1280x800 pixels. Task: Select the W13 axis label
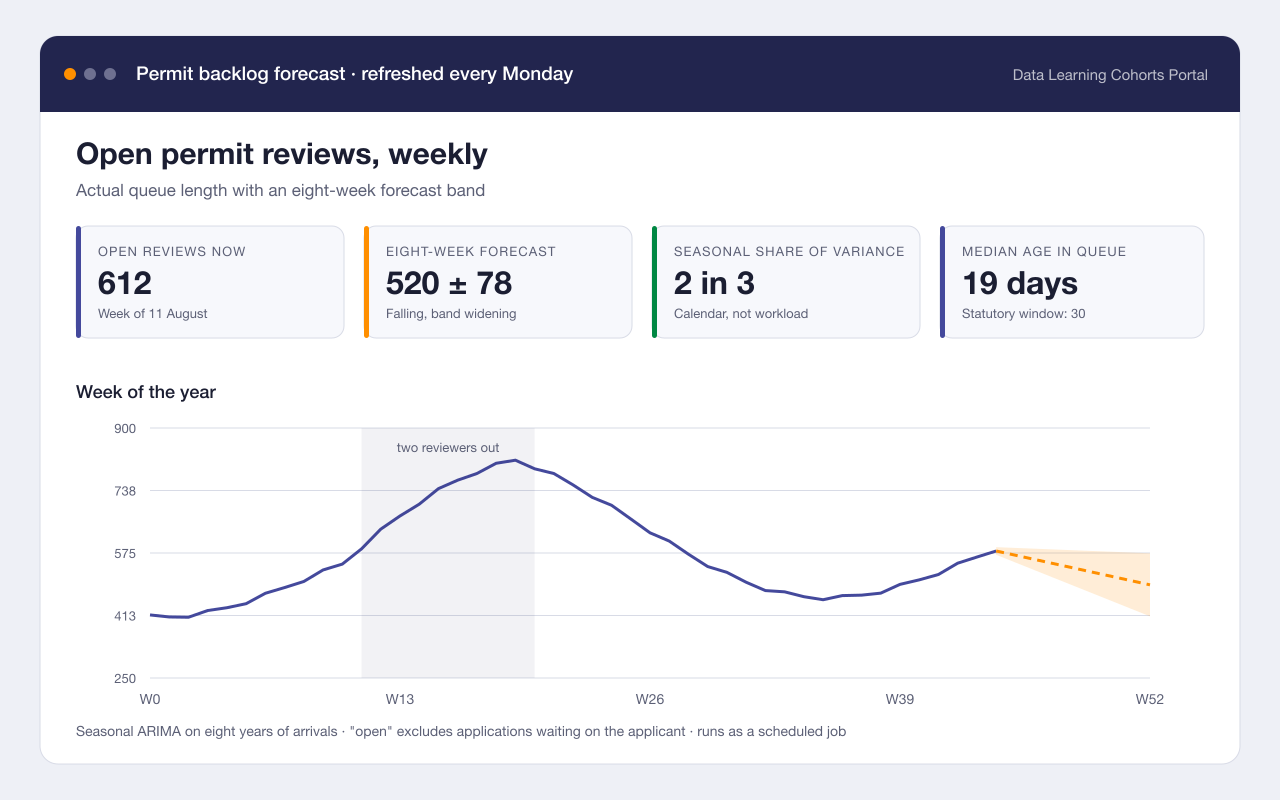tap(400, 700)
